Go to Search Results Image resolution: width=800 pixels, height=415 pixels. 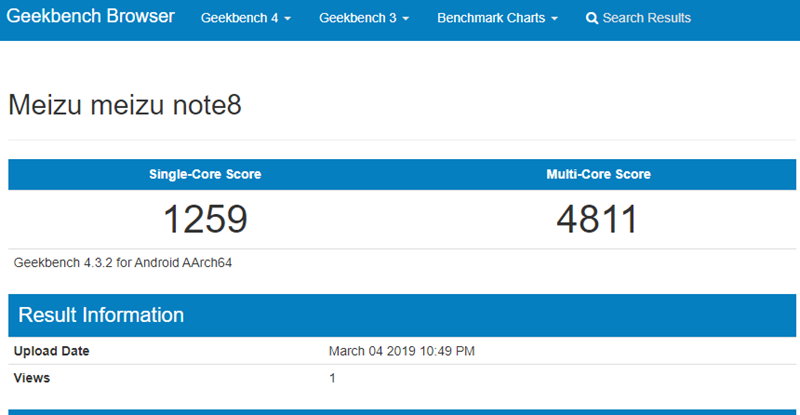[646, 18]
